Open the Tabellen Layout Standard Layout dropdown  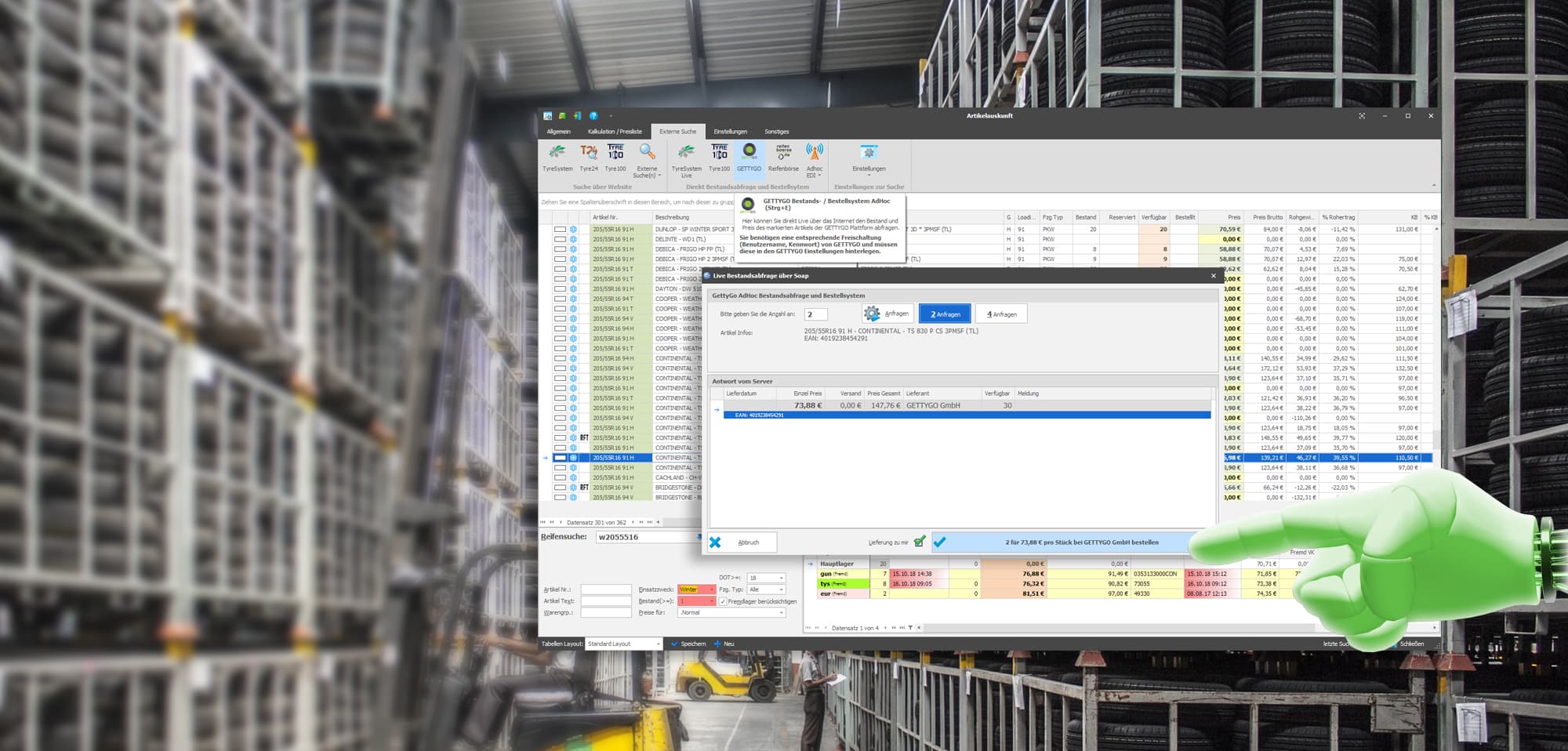click(658, 644)
